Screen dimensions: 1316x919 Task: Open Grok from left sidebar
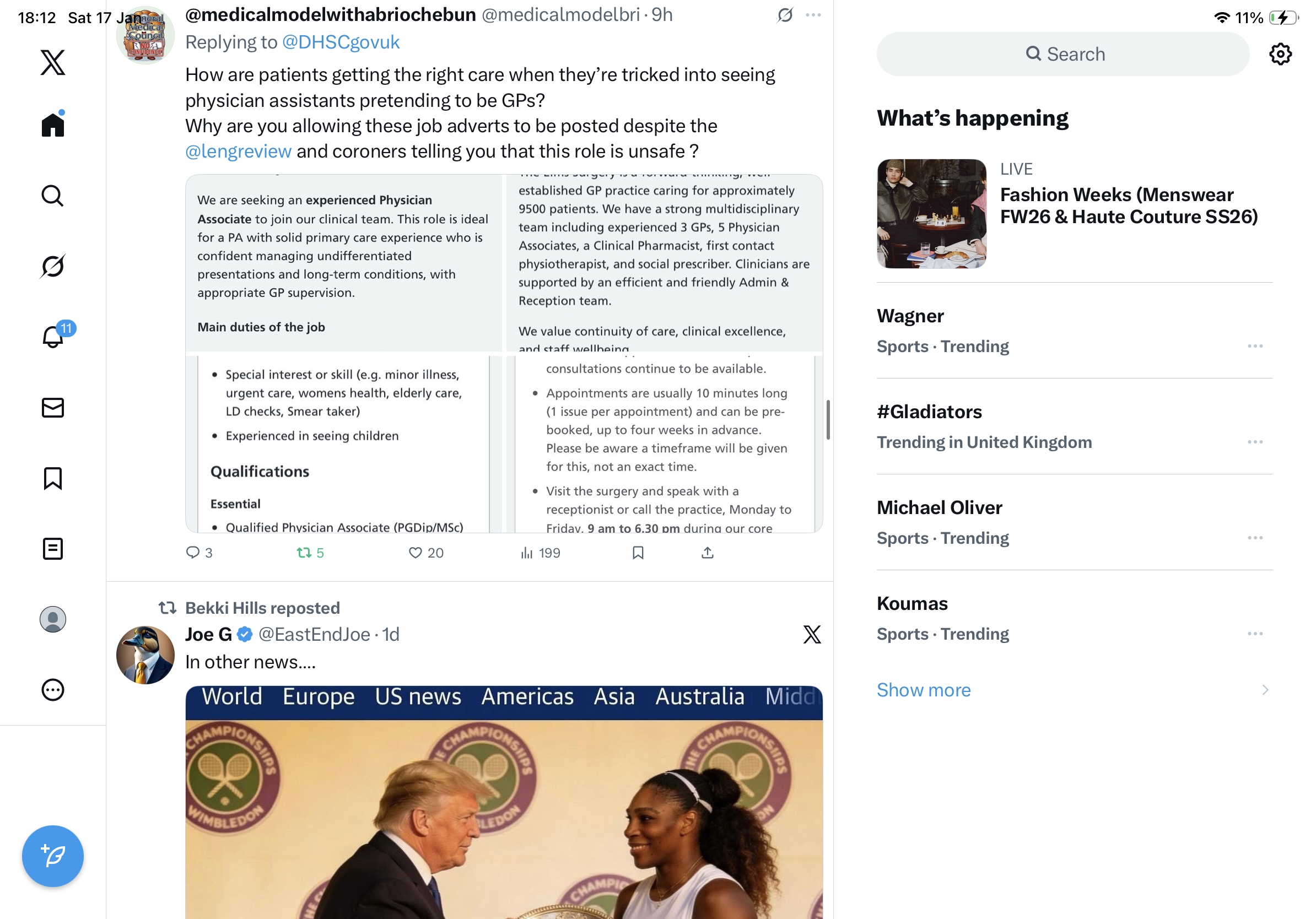[53, 266]
